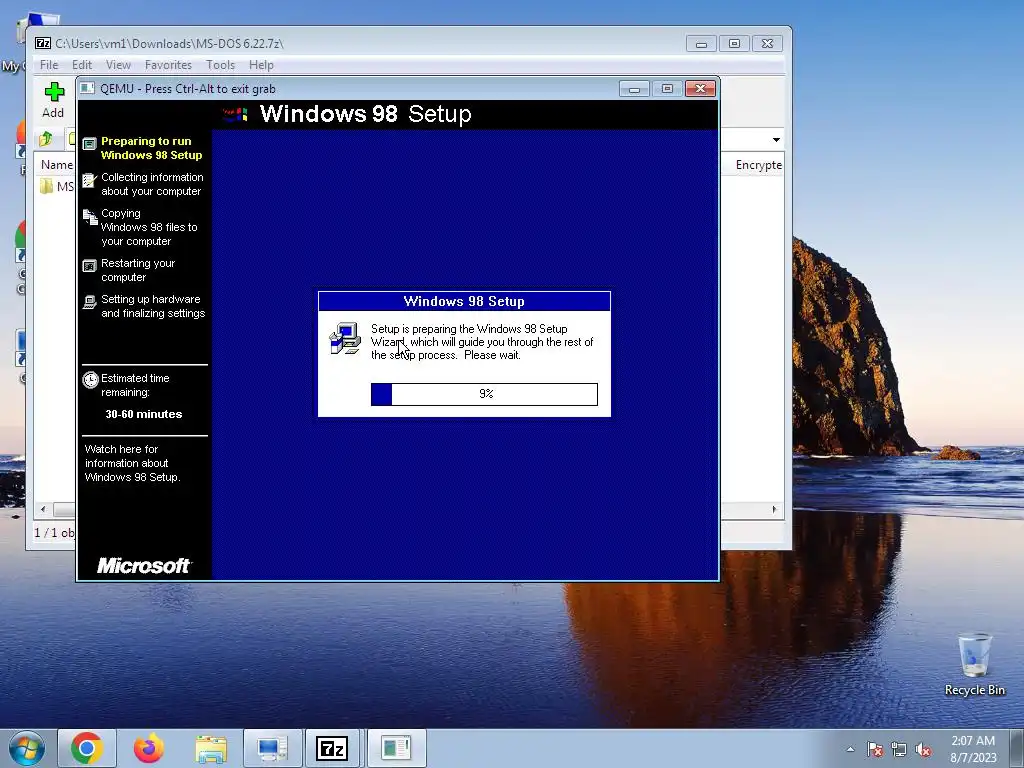
Task: Open the Windows Start menu
Action: point(27,748)
